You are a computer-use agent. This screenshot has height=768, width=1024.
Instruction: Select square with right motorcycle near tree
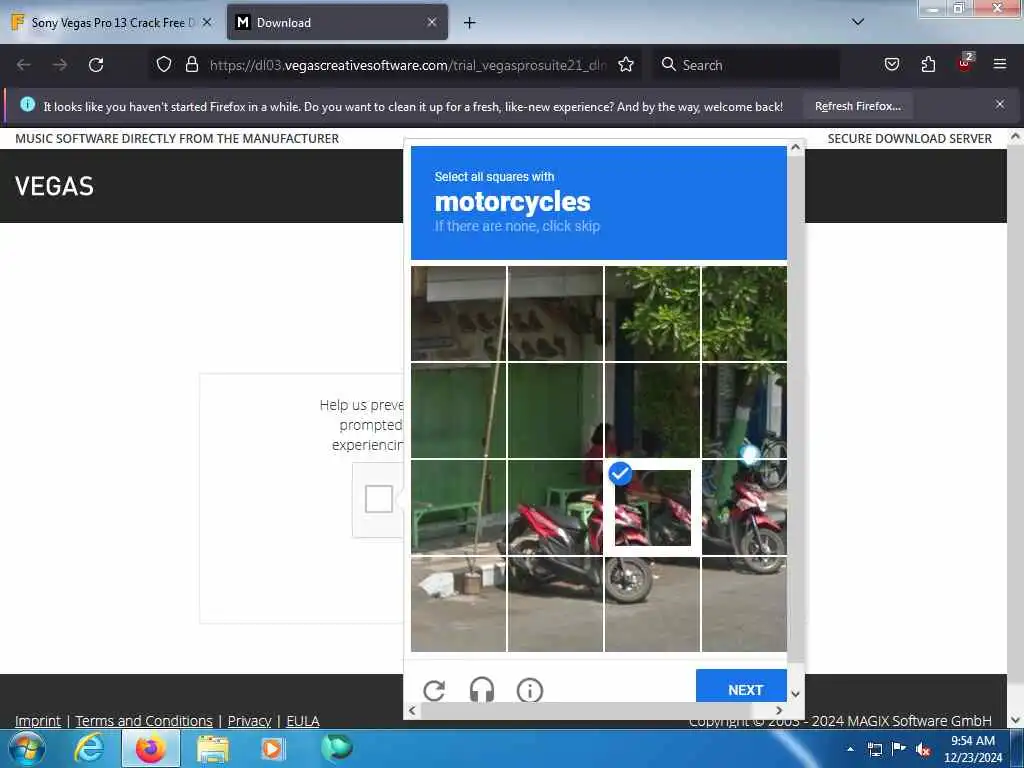click(744, 507)
